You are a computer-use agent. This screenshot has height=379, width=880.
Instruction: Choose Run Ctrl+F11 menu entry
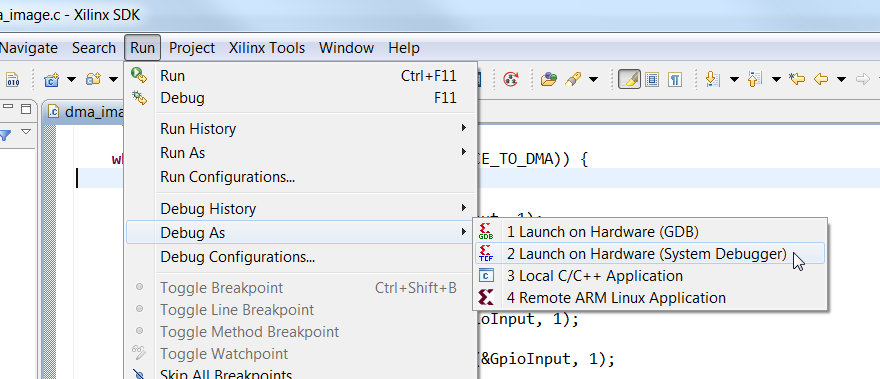pyautogui.click(x=301, y=76)
